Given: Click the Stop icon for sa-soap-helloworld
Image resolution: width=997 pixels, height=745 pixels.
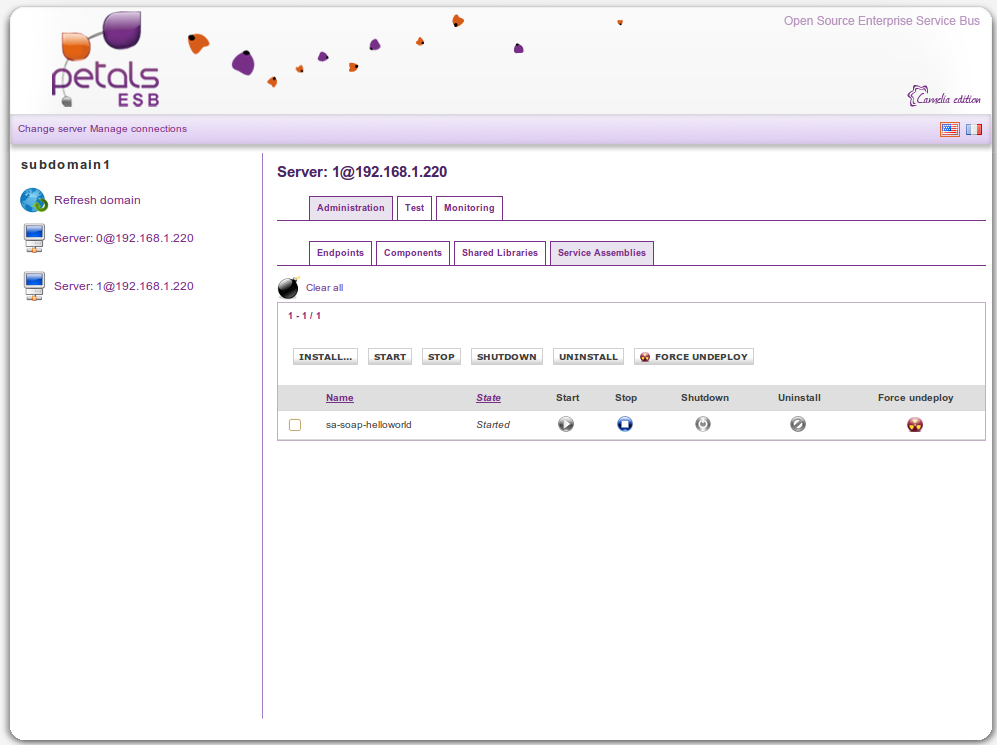Looking at the screenshot, I should click(625, 424).
